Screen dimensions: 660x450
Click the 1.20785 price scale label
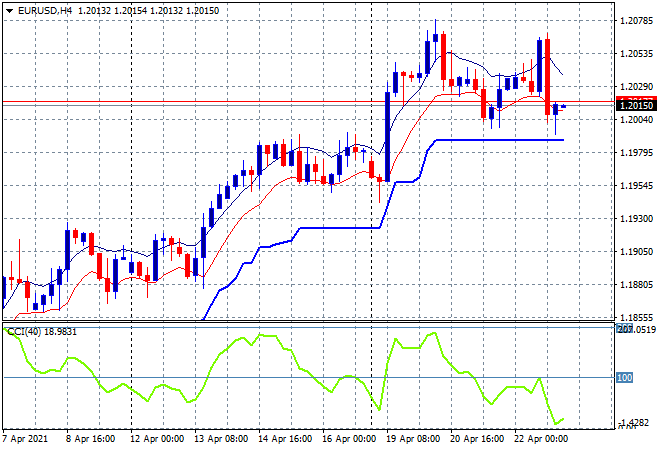tap(637, 21)
